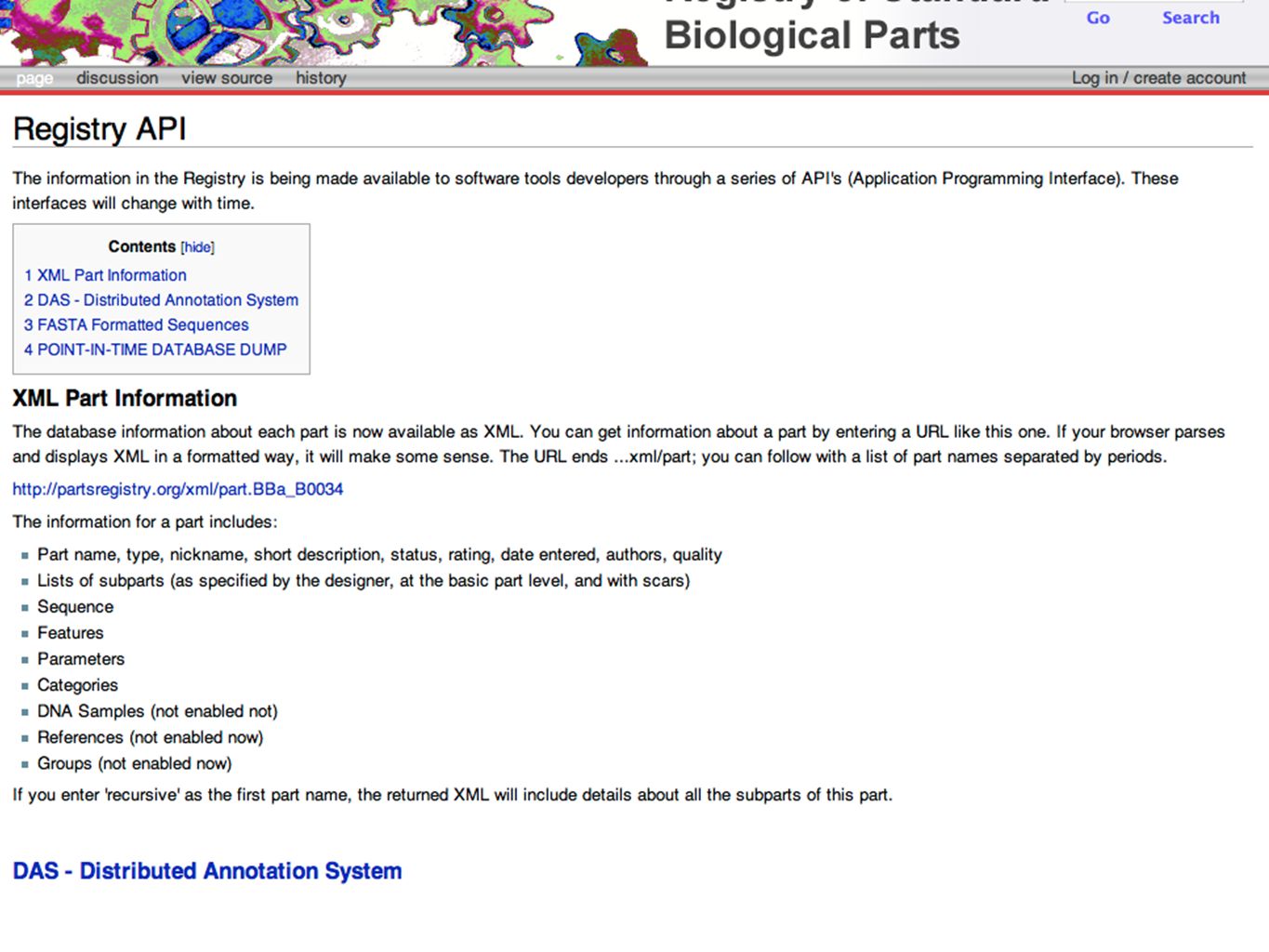
Task: Open the discussion tab
Action: pos(117,78)
